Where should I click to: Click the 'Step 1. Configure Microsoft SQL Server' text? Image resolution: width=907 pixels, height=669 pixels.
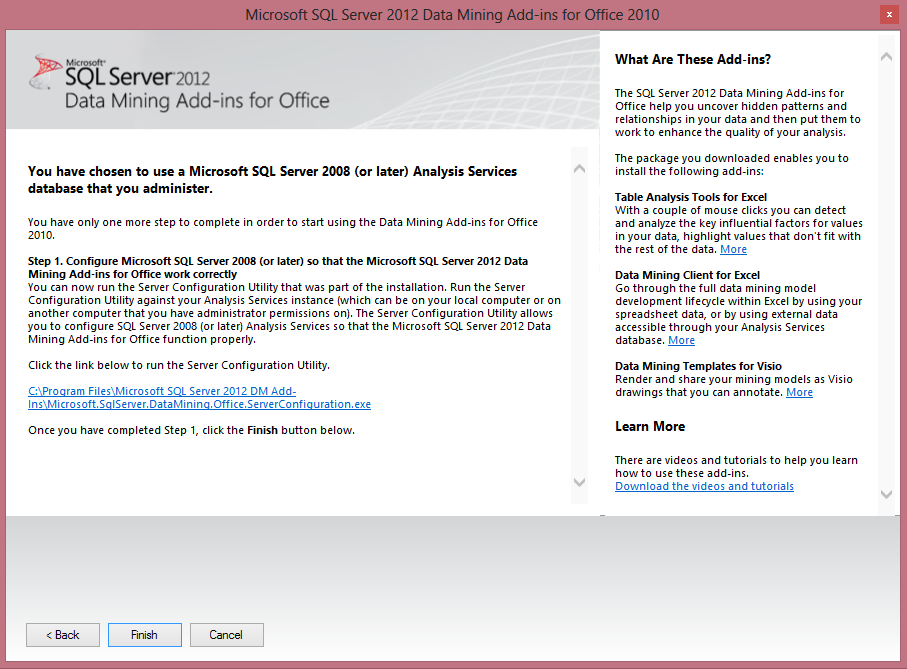click(x=278, y=268)
